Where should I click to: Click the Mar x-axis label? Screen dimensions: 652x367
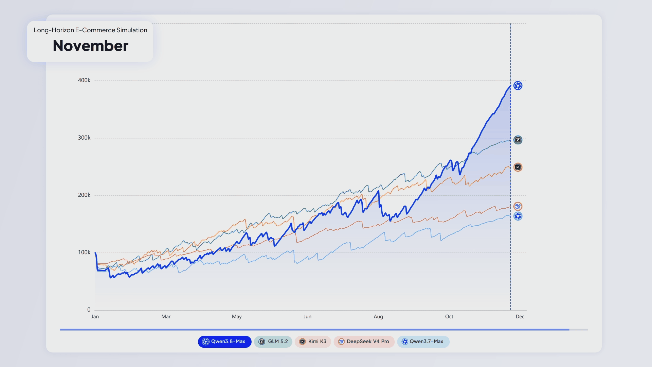[x=166, y=317]
